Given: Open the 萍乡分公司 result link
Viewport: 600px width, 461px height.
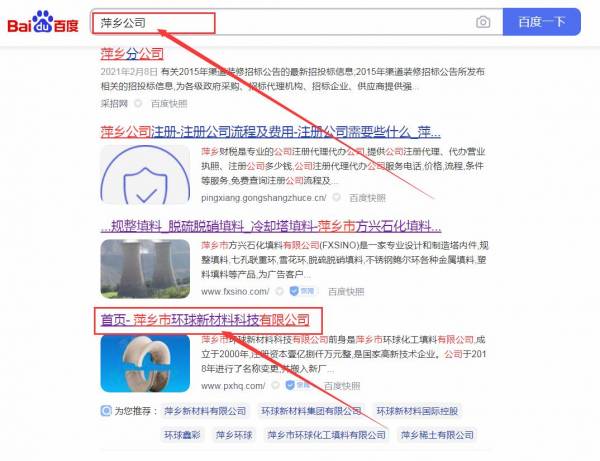Looking at the screenshot, I should coord(132,54).
